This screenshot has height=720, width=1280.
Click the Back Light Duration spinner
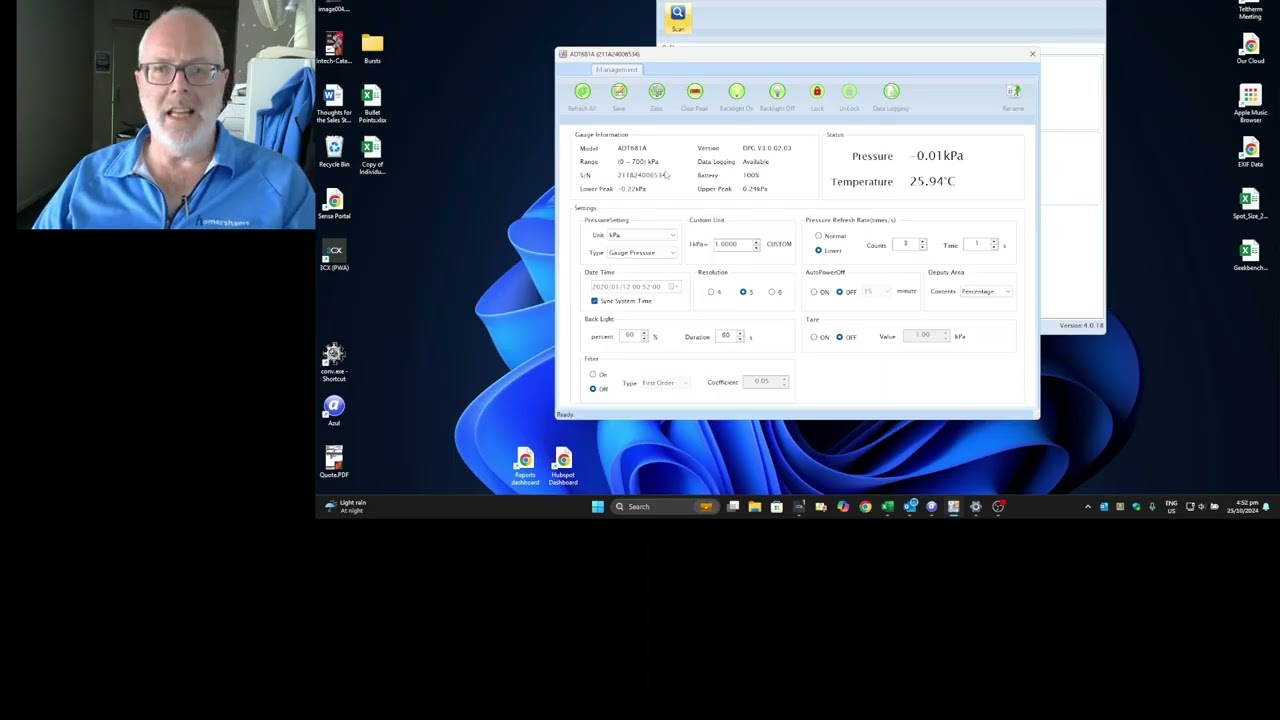click(x=740, y=336)
